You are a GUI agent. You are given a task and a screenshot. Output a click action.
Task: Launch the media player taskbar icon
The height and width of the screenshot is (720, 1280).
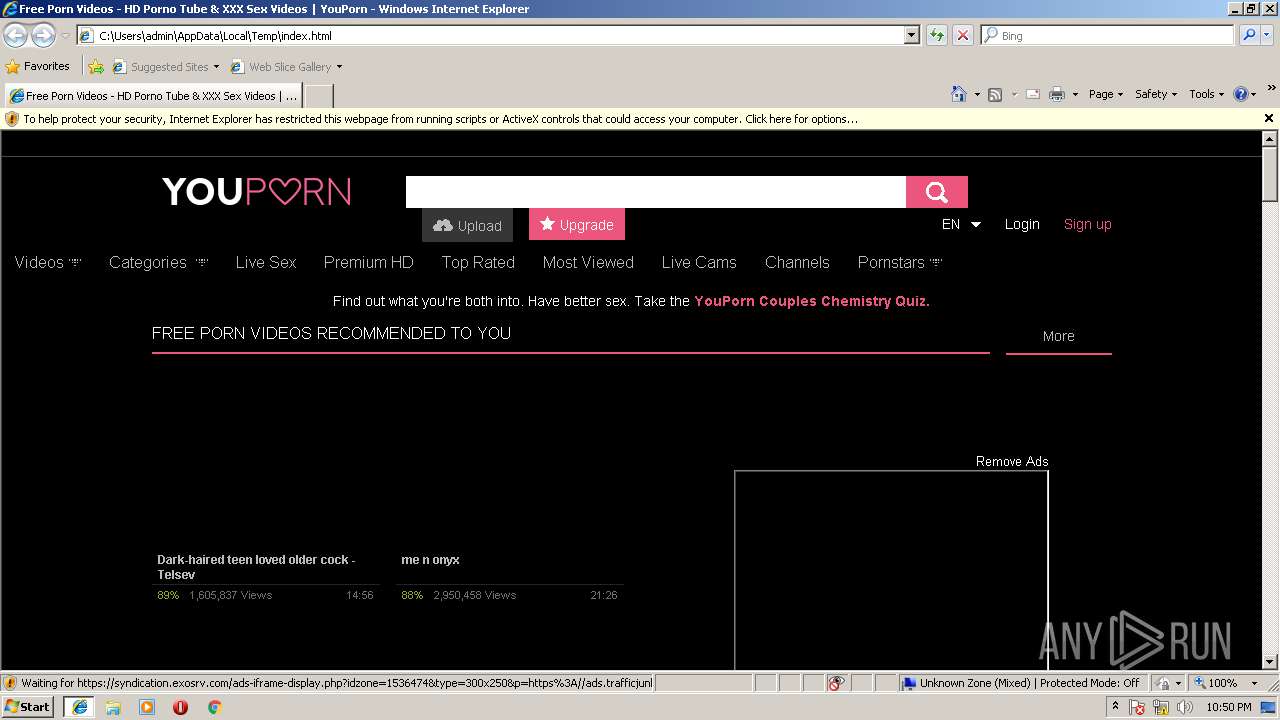(147, 707)
